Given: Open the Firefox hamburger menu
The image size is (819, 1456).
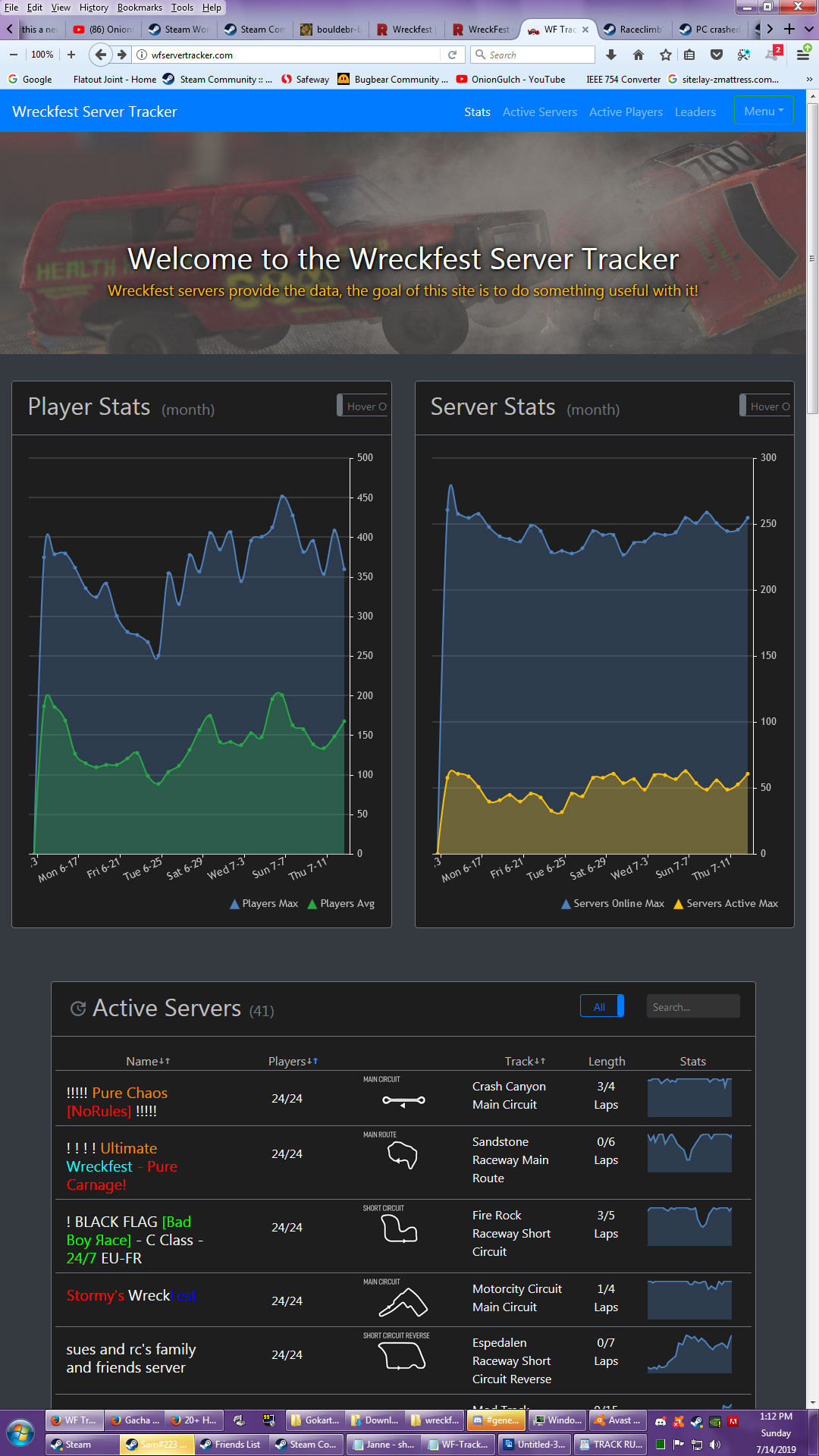Looking at the screenshot, I should 802,55.
